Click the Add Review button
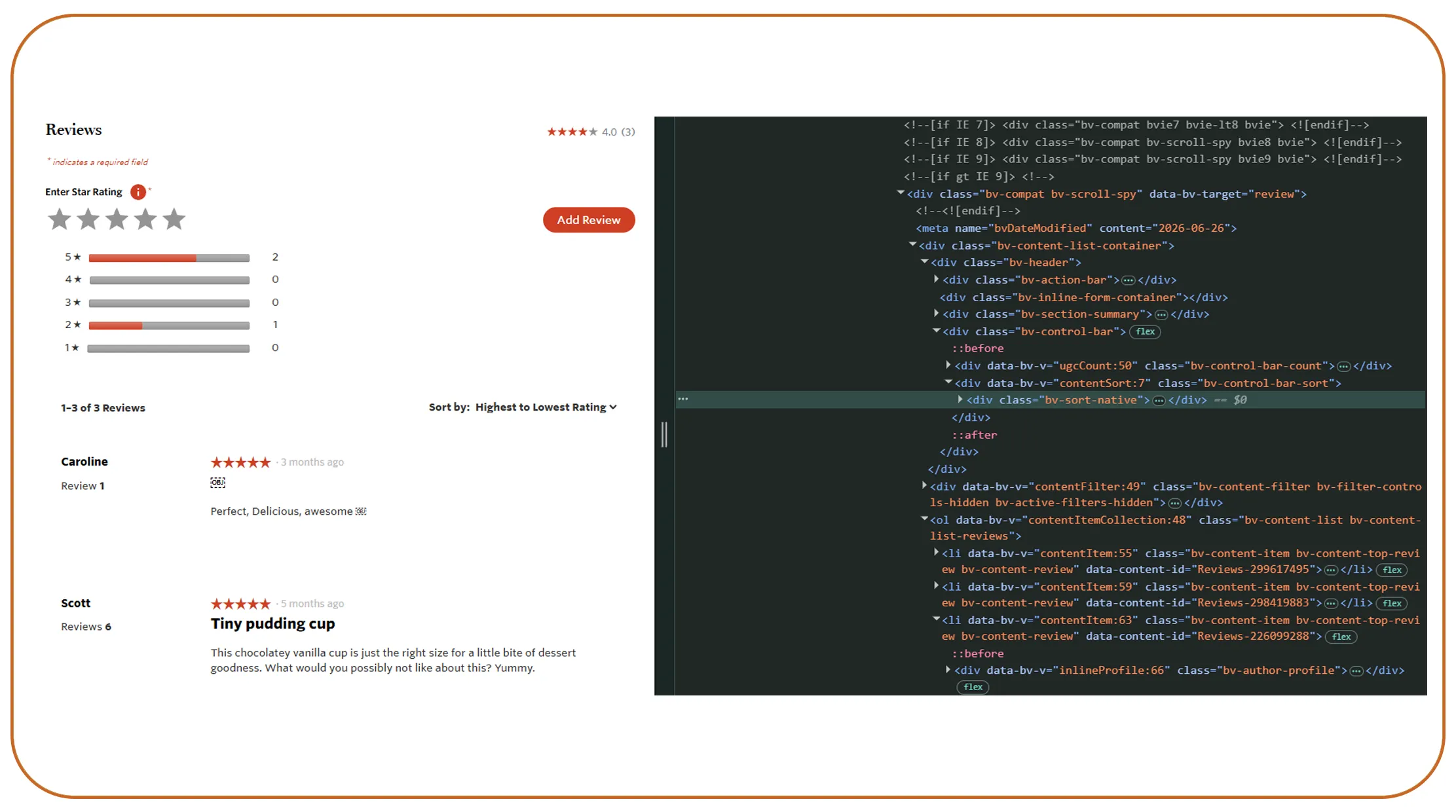Screen dimensions: 1456x812 588,220
